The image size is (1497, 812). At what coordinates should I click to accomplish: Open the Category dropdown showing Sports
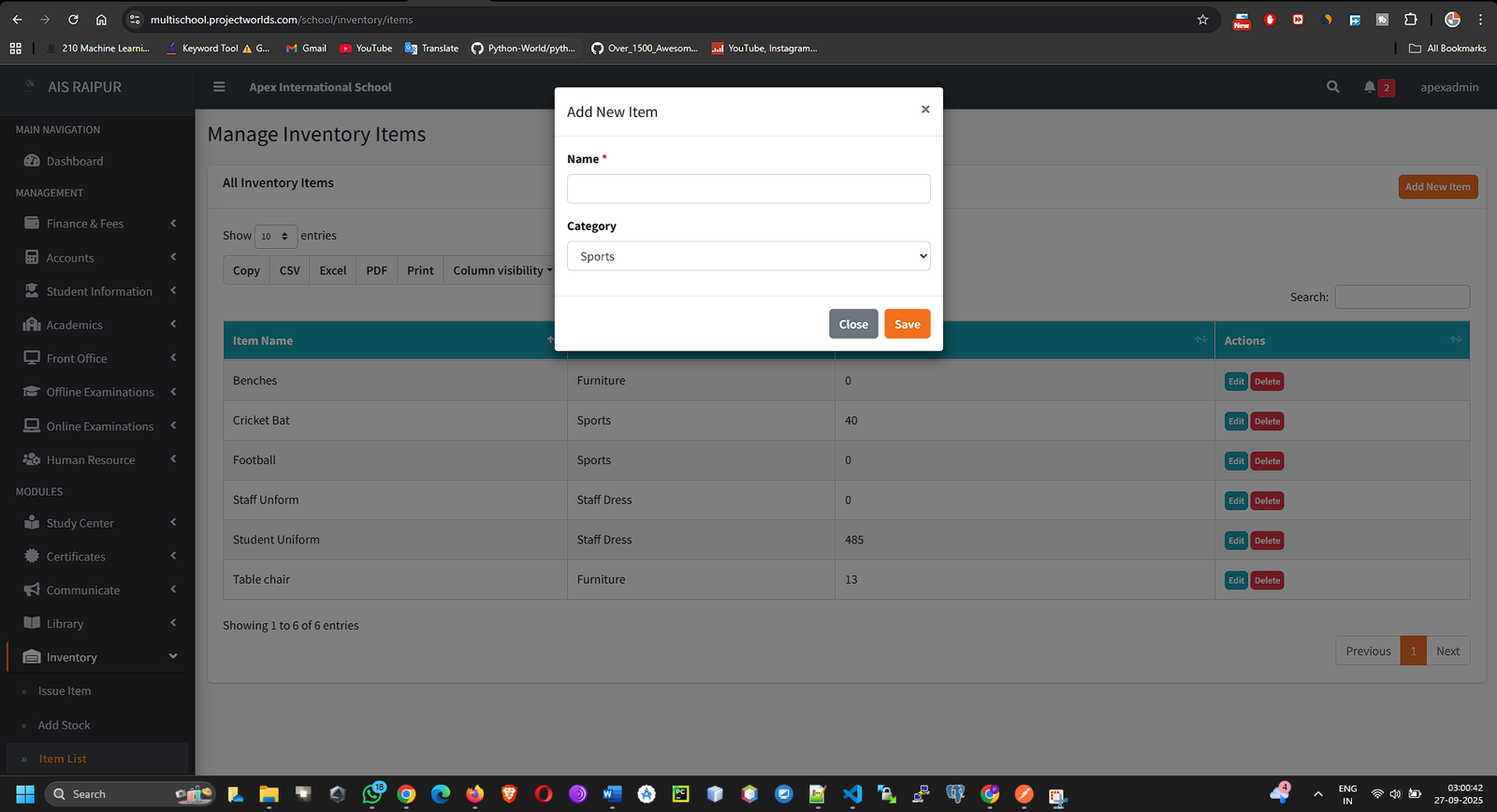click(748, 256)
